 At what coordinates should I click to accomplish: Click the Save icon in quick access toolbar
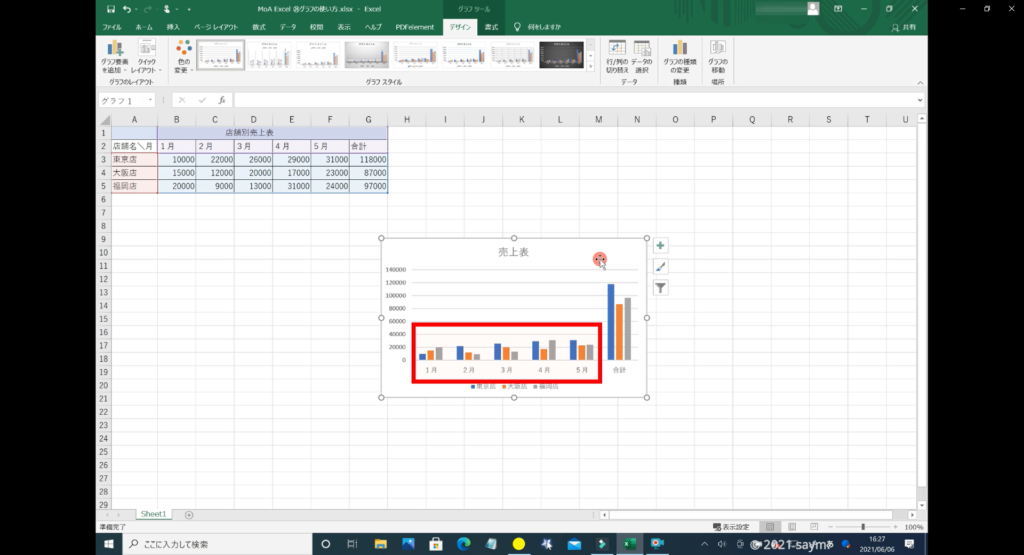click(109, 9)
